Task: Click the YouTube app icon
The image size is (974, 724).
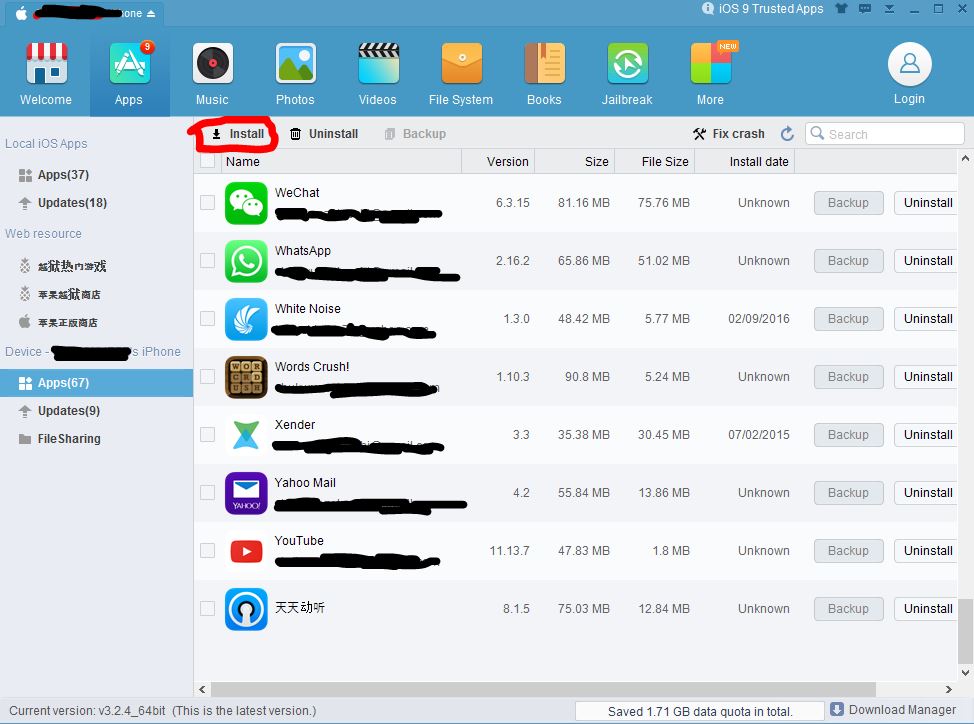Action: [x=246, y=551]
